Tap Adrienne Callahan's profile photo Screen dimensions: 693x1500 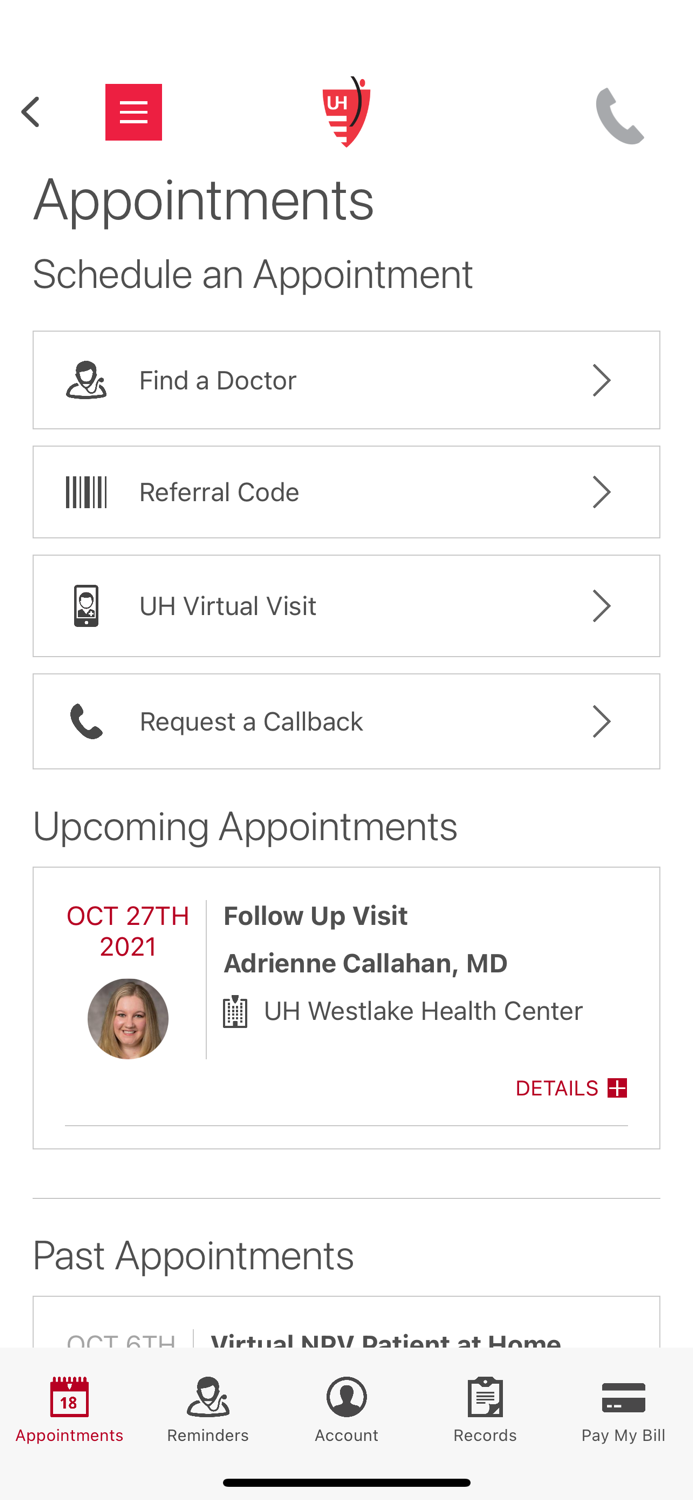[x=128, y=1018]
